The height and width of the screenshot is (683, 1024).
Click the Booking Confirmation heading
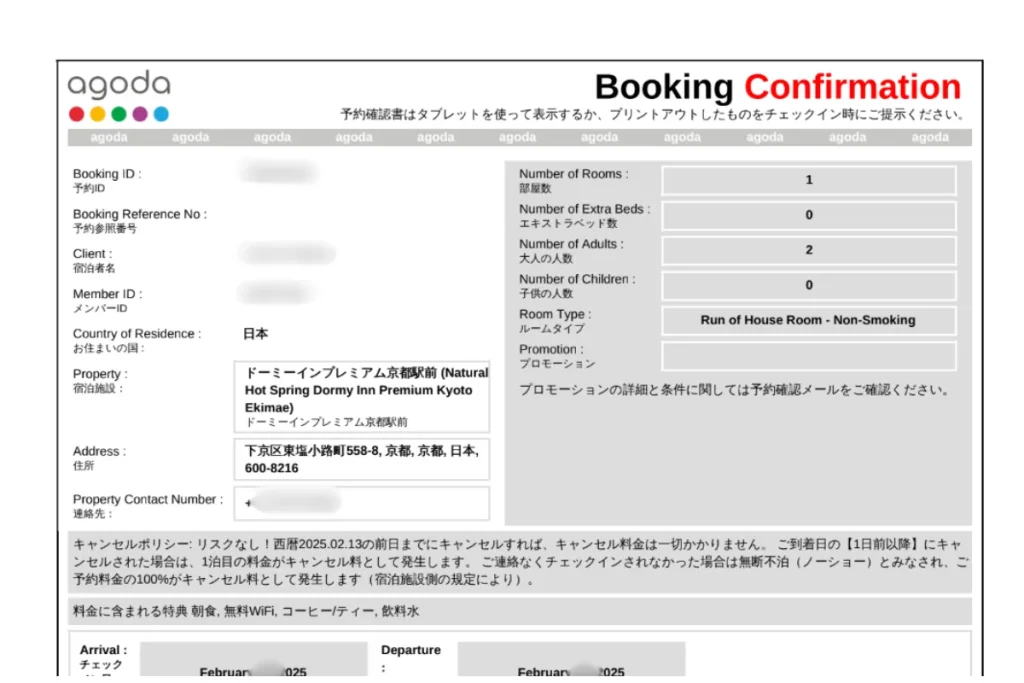pos(777,87)
